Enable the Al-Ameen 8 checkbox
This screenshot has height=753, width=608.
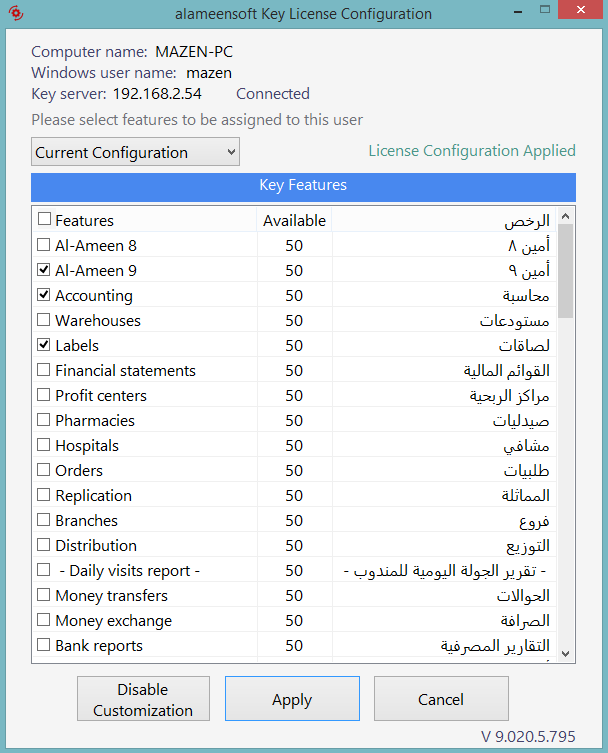[44, 245]
